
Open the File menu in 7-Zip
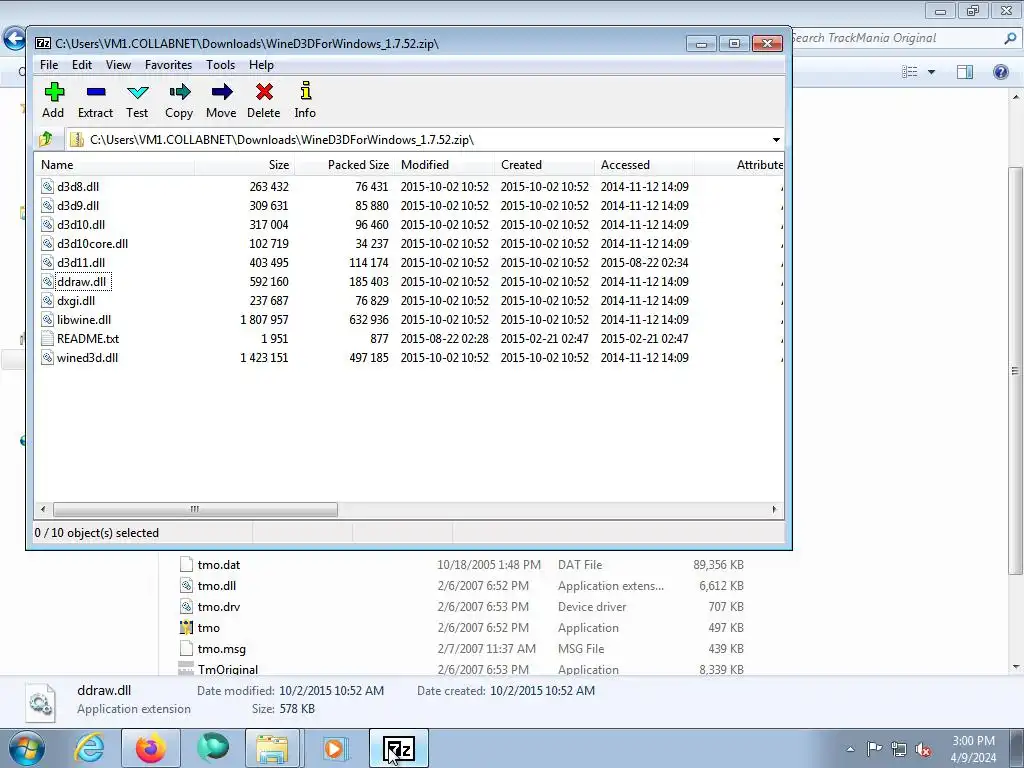pos(49,65)
